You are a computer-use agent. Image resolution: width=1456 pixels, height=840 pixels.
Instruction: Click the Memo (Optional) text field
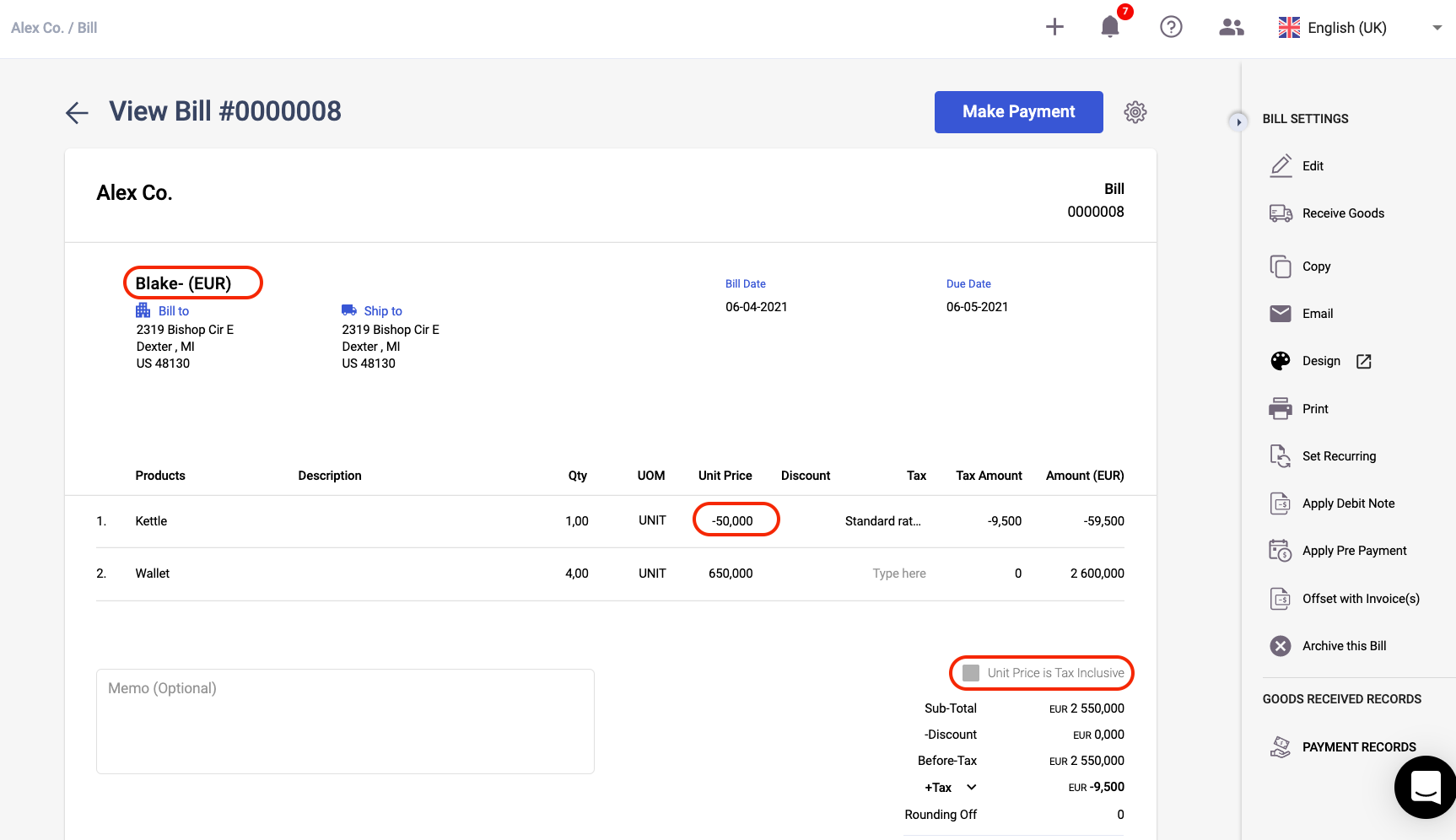point(345,721)
